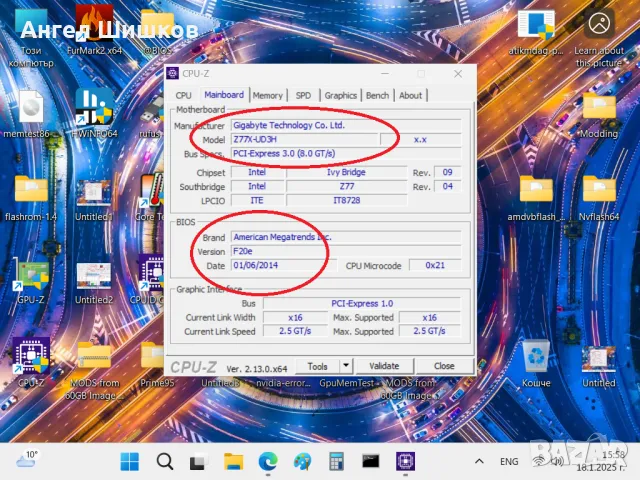
Task: Click the Tools button in CPU-Z
Action: pos(318,366)
